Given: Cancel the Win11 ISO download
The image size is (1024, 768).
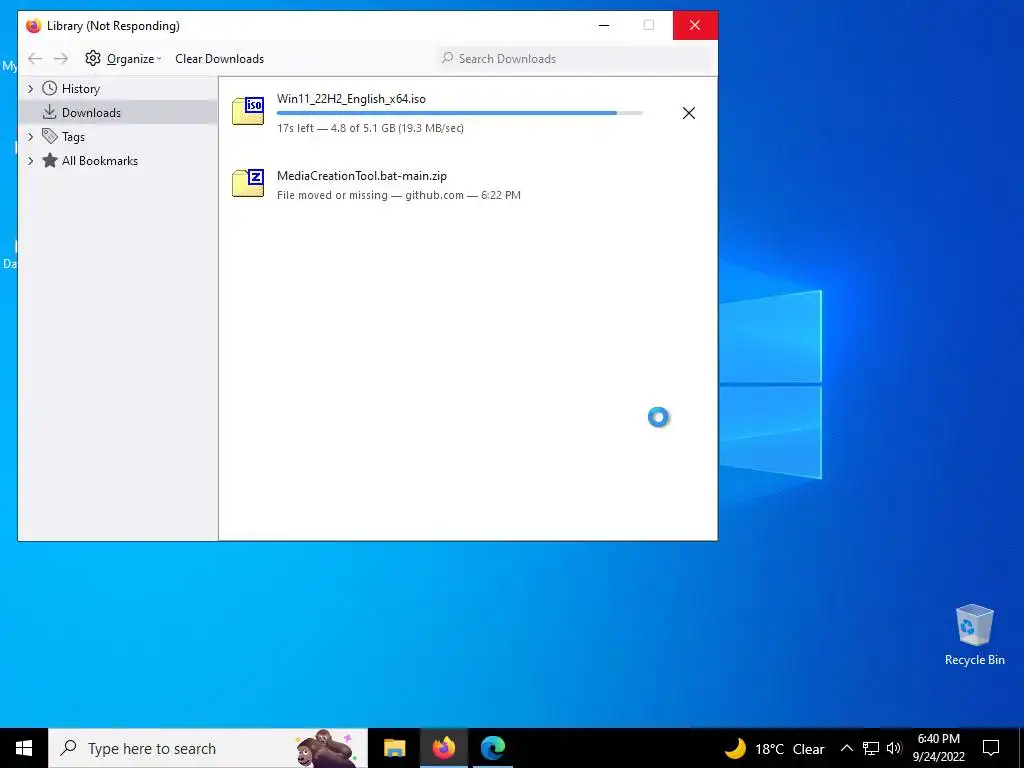Looking at the screenshot, I should (x=688, y=113).
